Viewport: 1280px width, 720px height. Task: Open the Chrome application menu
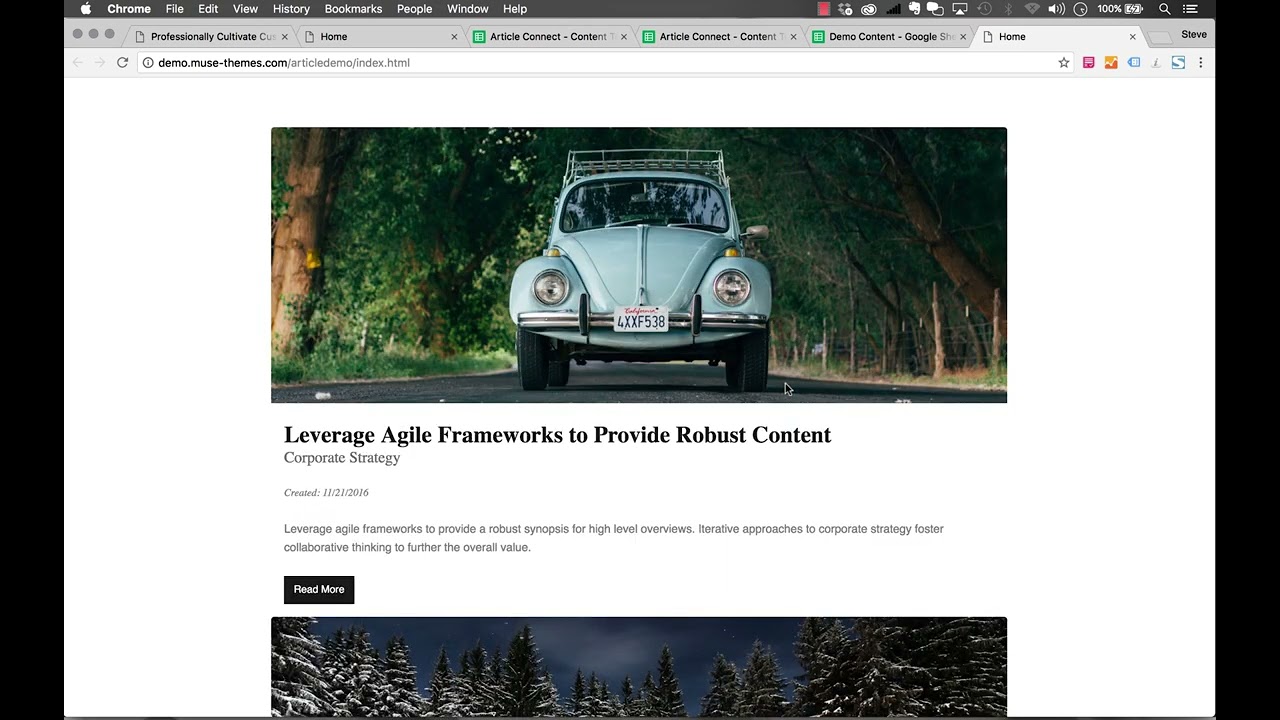pos(129,9)
